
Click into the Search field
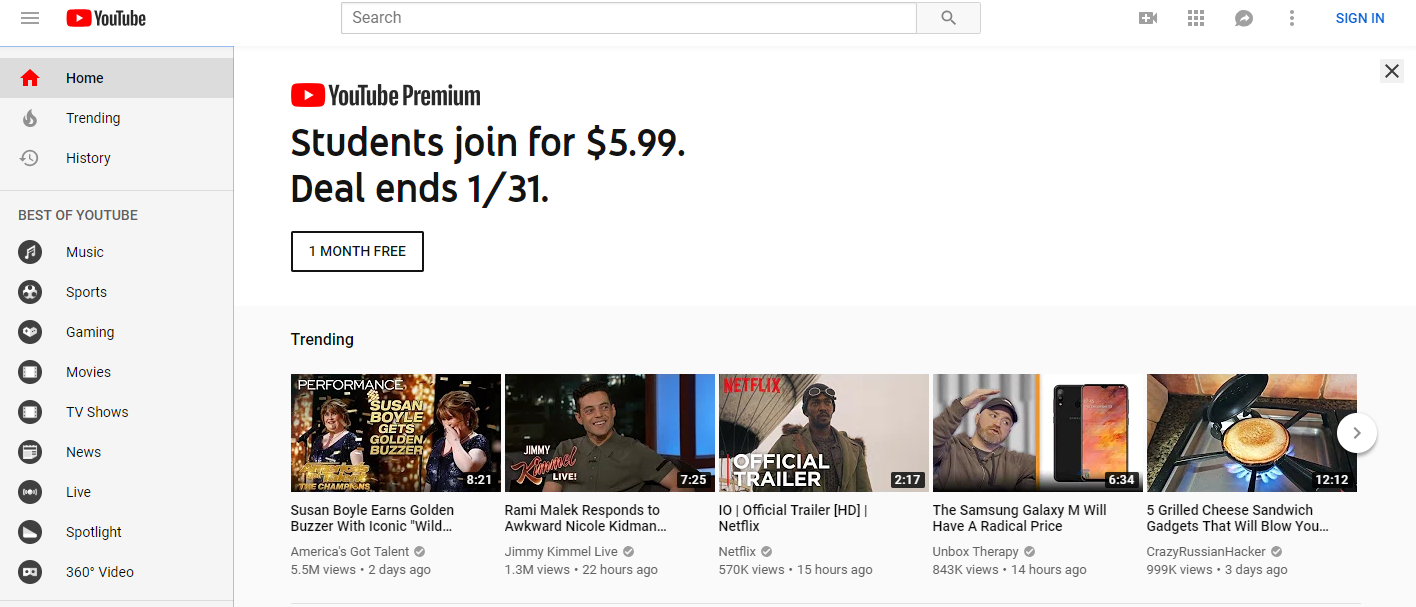coord(629,18)
